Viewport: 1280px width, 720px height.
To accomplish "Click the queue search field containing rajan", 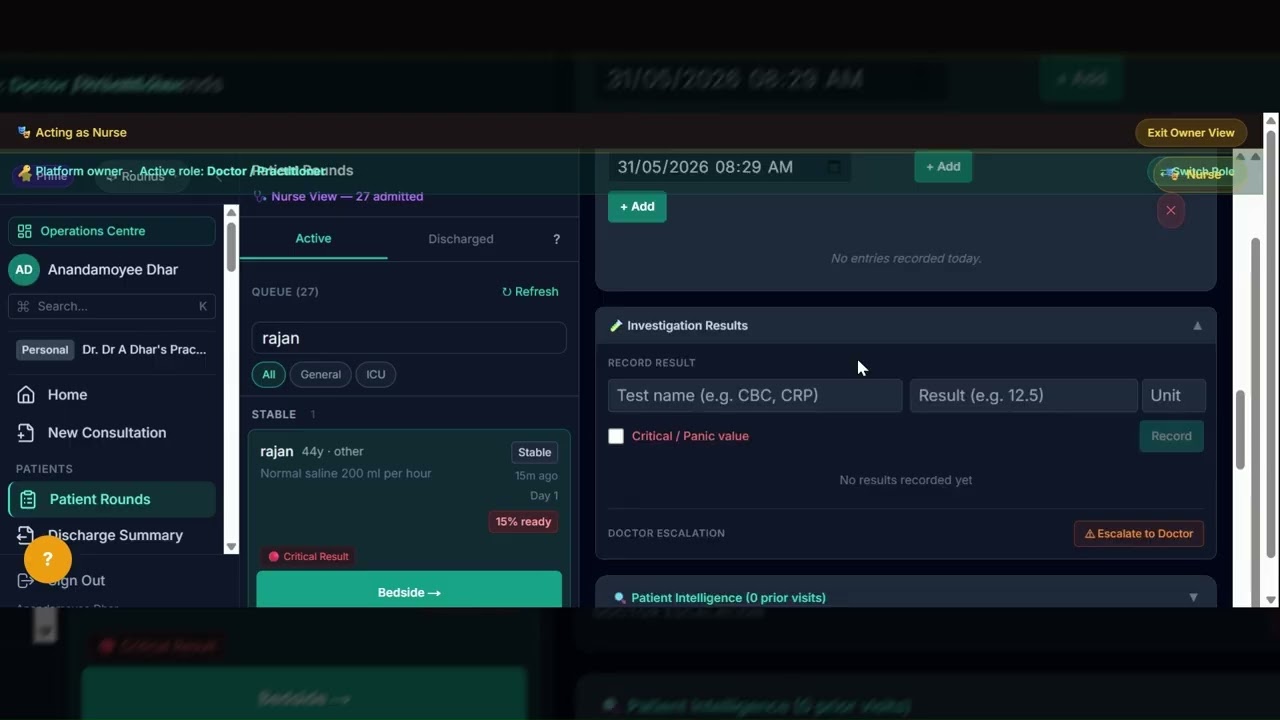I will point(409,338).
